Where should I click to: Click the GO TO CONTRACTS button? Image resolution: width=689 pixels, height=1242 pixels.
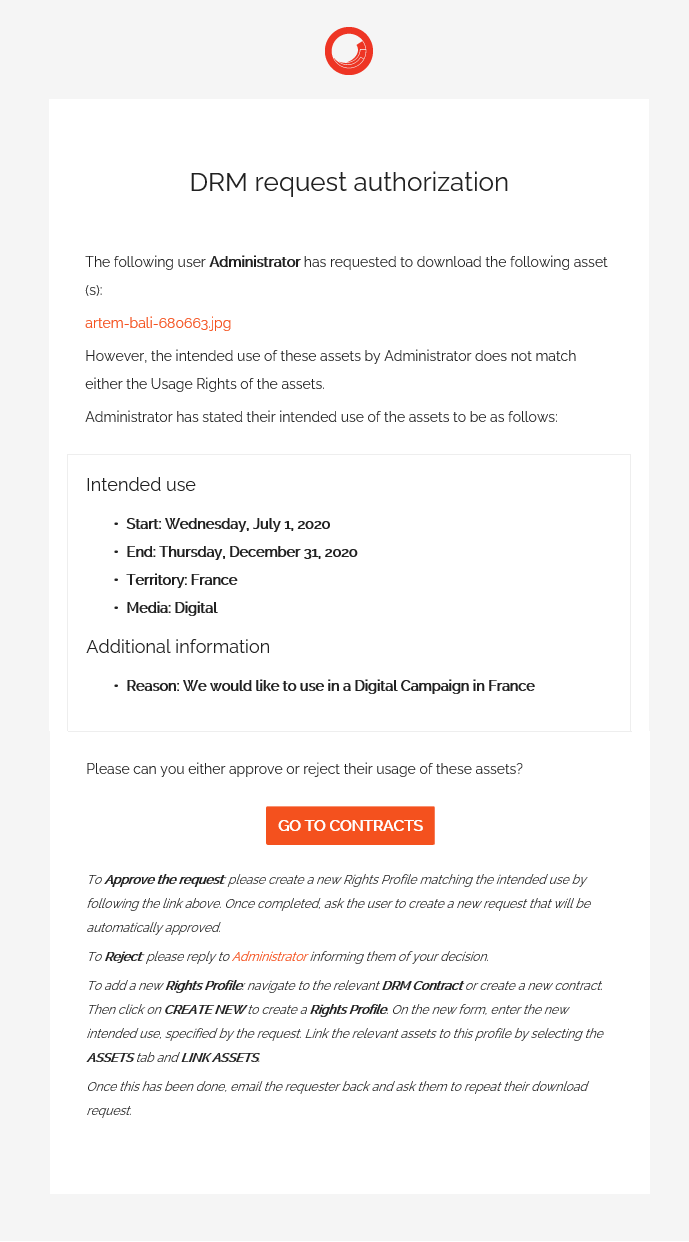349,825
